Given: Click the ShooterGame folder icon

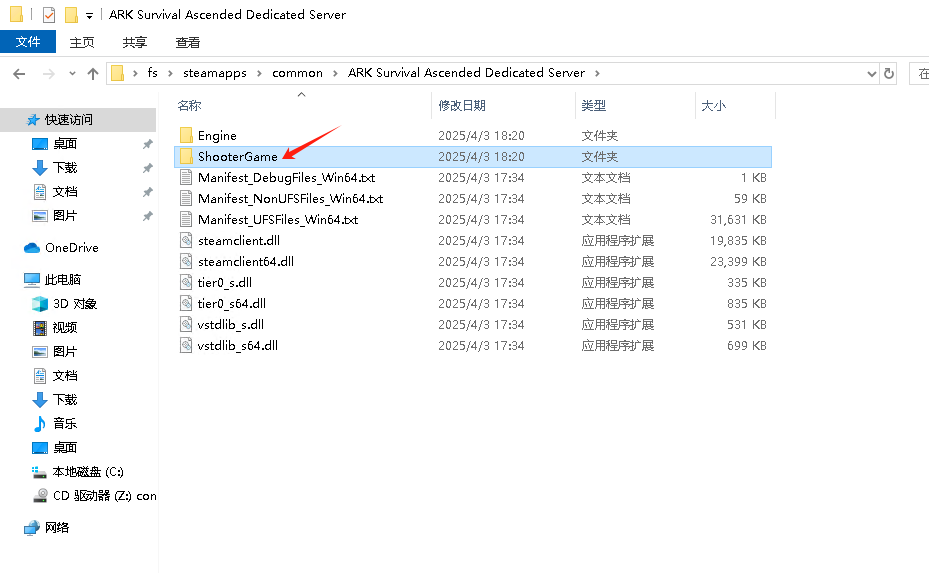Looking at the screenshot, I should click(x=186, y=156).
